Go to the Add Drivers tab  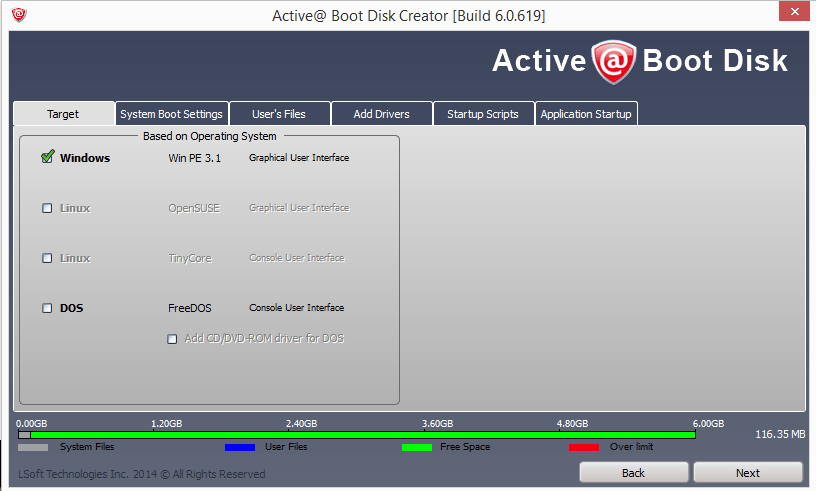coord(381,114)
